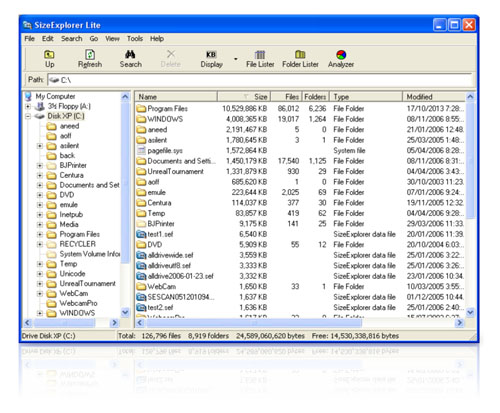Select alldrivewide.sef data file
The image size is (500, 413).
coord(165,255)
